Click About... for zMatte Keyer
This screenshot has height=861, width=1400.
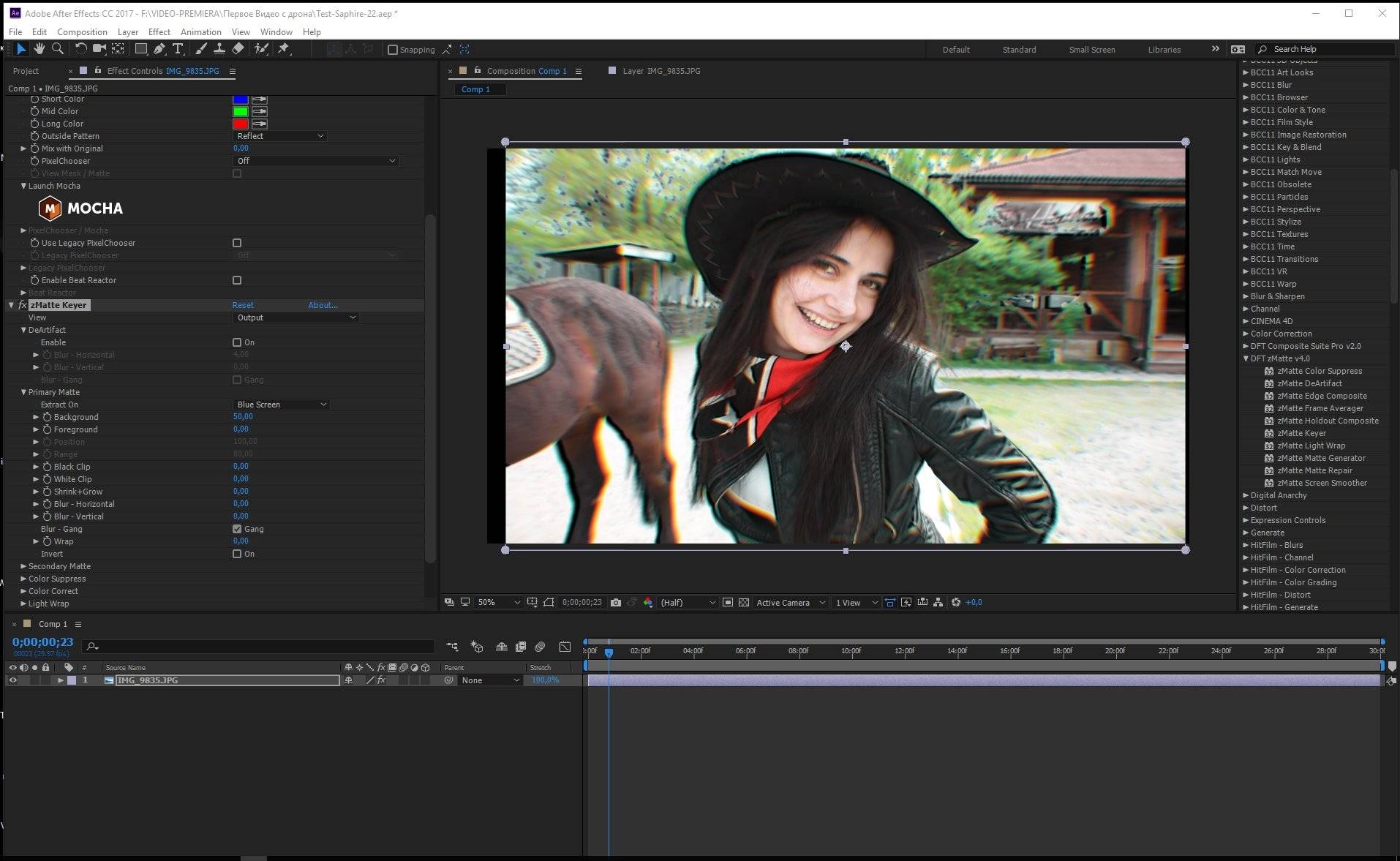(323, 305)
